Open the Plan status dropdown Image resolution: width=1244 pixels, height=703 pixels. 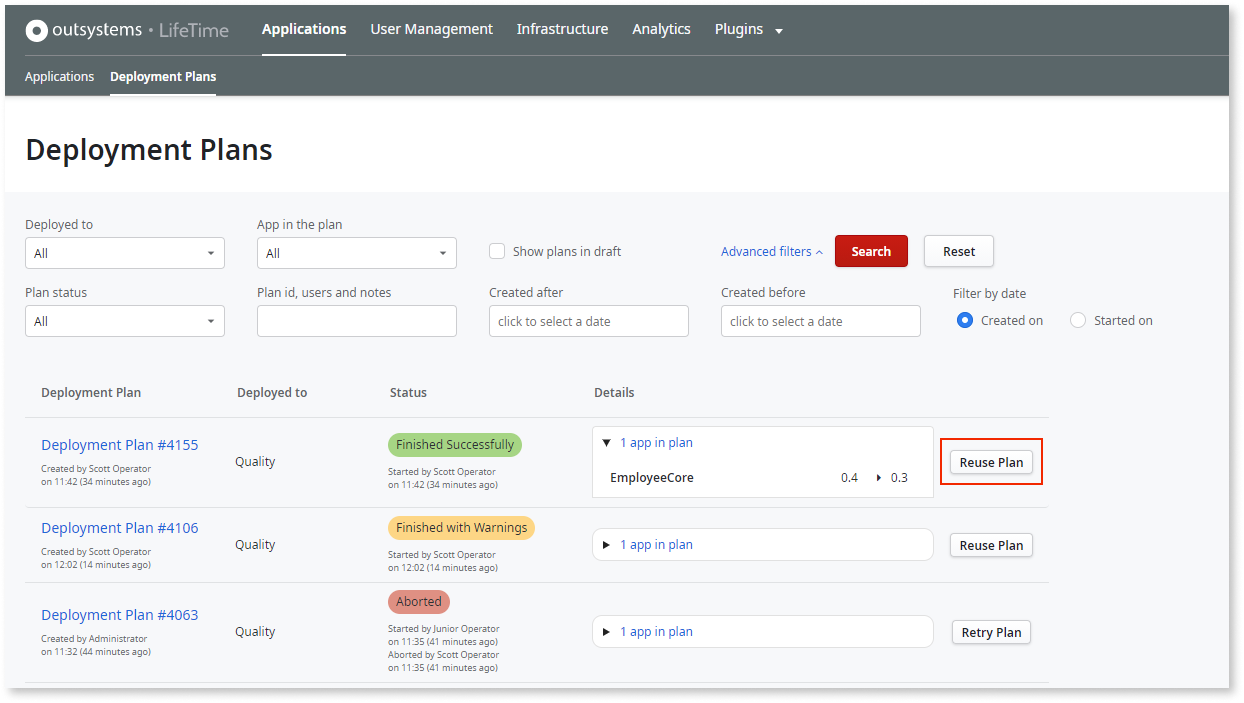point(124,320)
